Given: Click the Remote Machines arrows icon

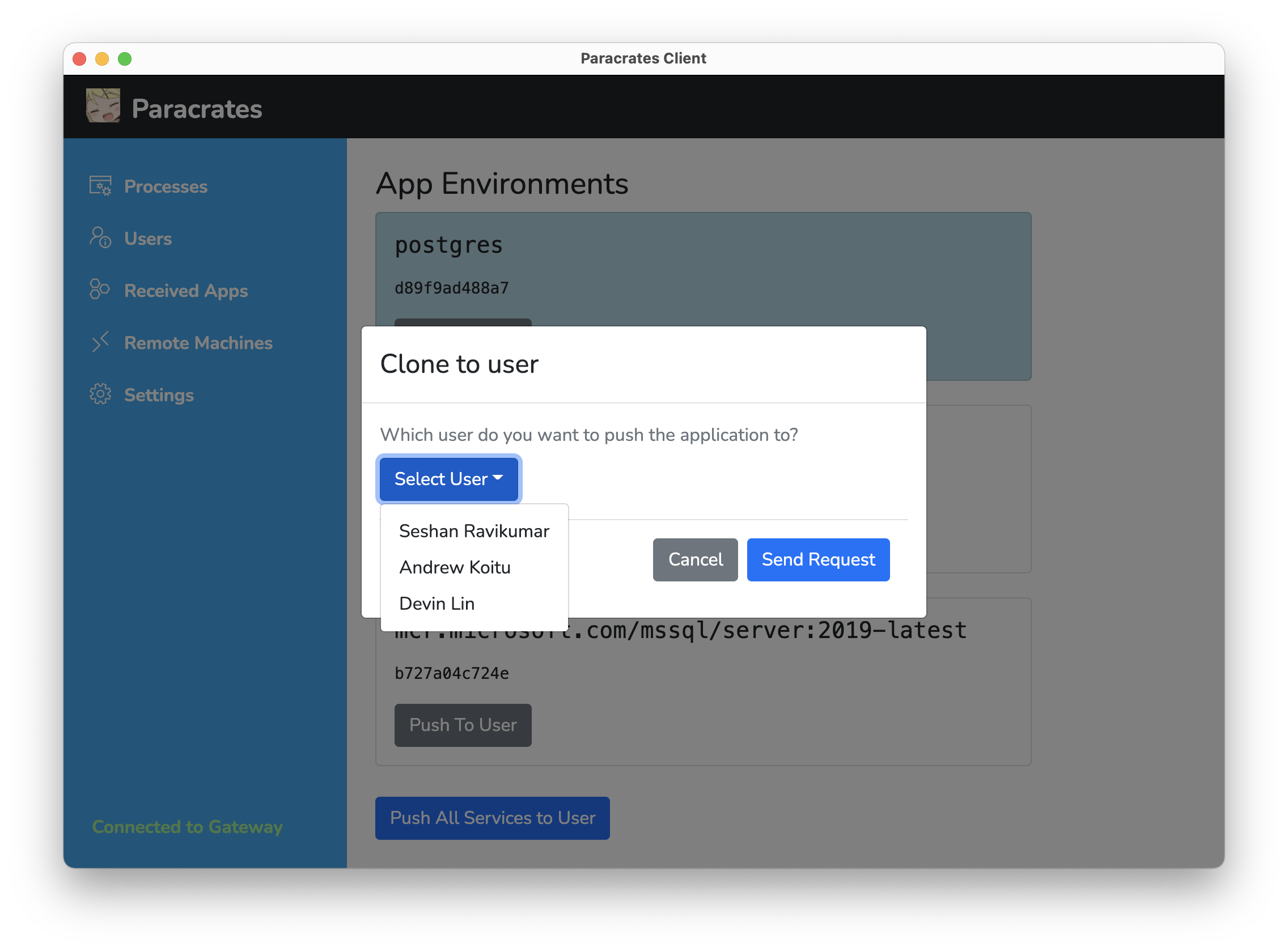Looking at the screenshot, I should click(x=100, y=342).
